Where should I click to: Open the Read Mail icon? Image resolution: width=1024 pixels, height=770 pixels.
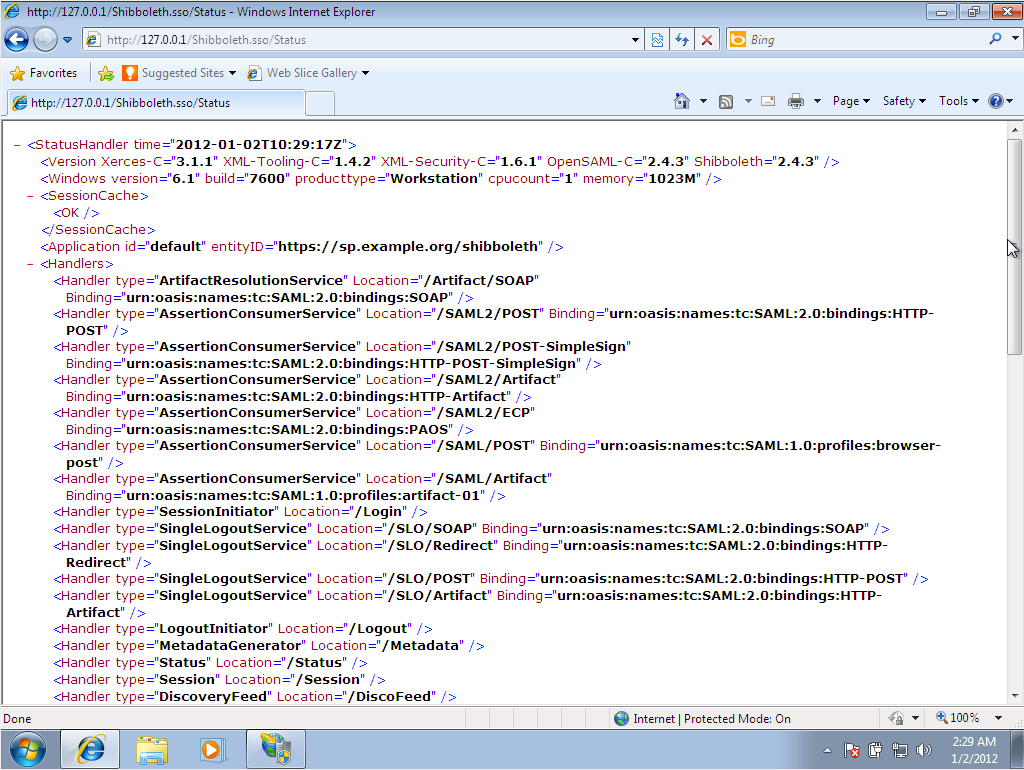point(766,100)
